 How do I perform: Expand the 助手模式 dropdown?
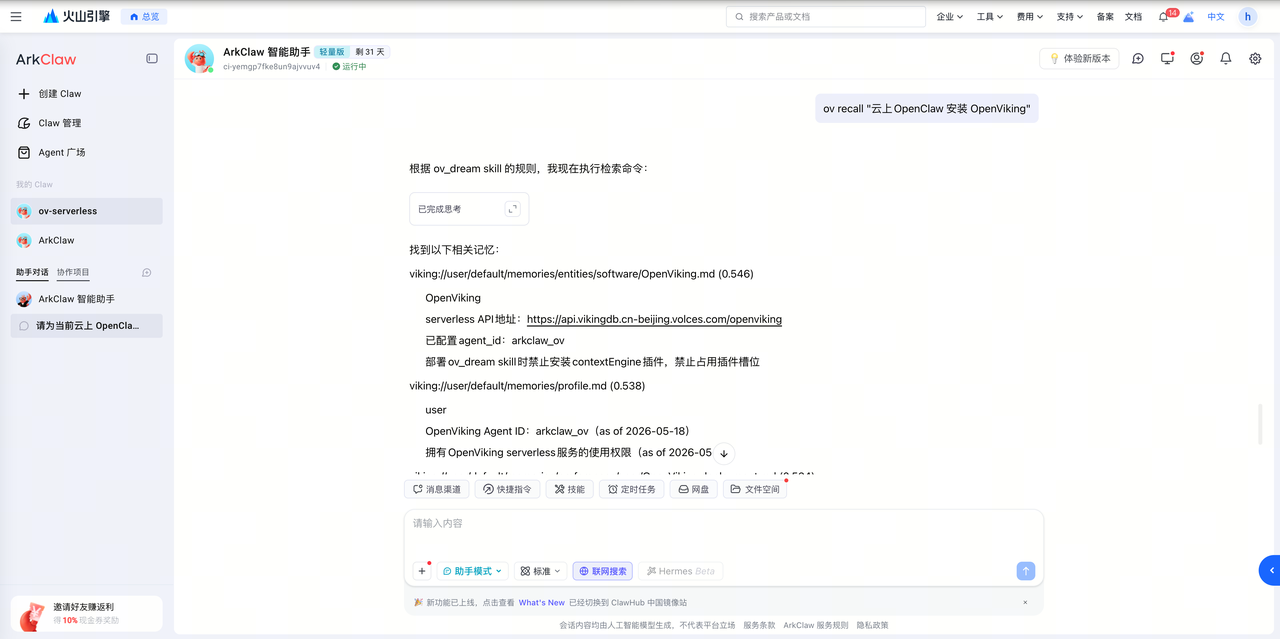[472, 571]
